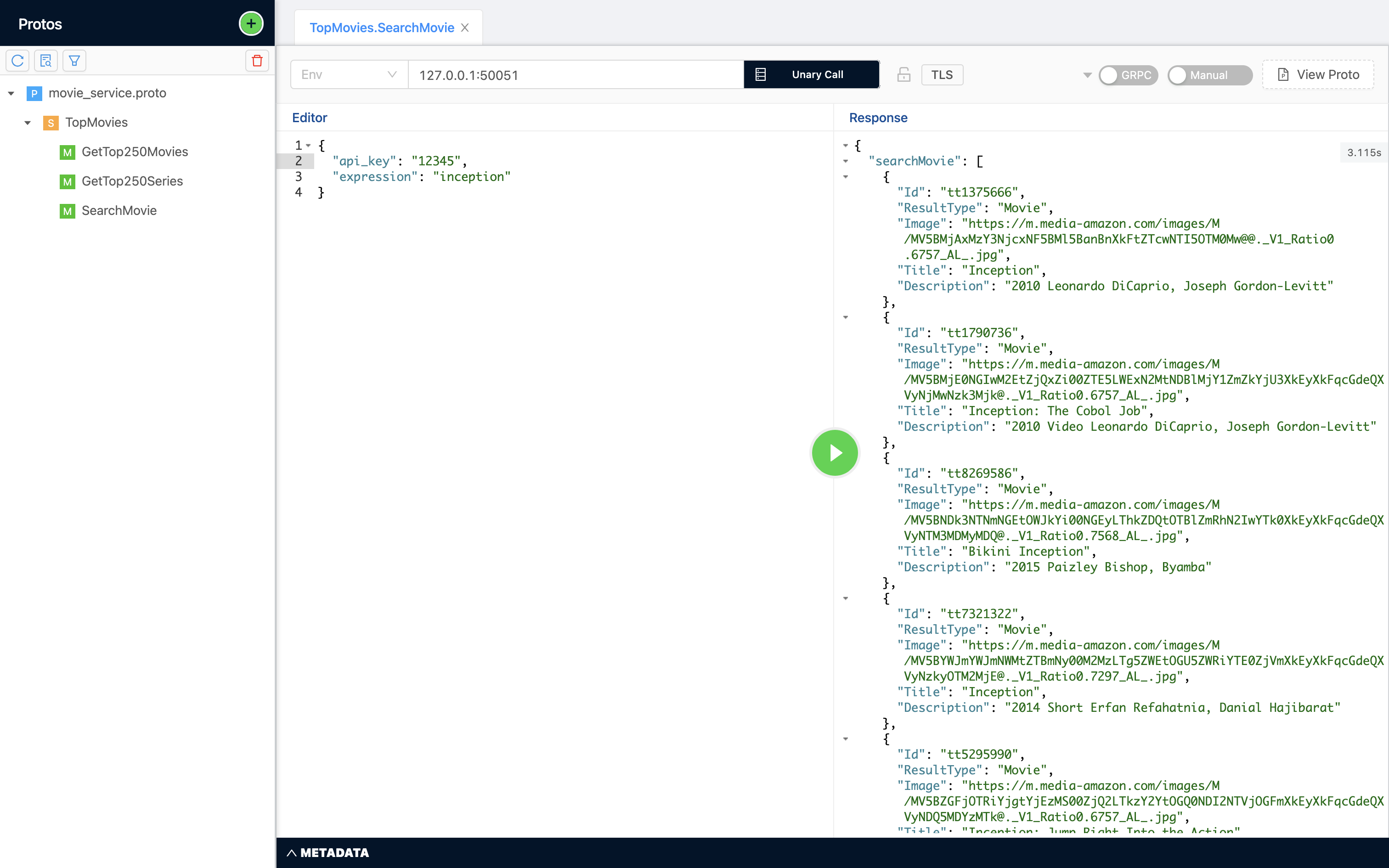1389x868 pixels.
Task: Collapse the movie_service.proto tree node
Action: click(11, 93)
